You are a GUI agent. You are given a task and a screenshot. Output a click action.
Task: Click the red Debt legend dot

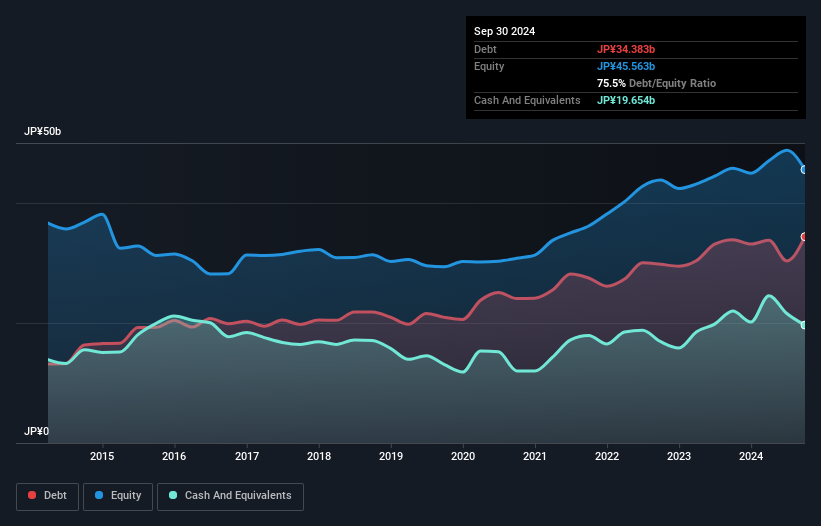pyautogui.click(x=32, y=495)
